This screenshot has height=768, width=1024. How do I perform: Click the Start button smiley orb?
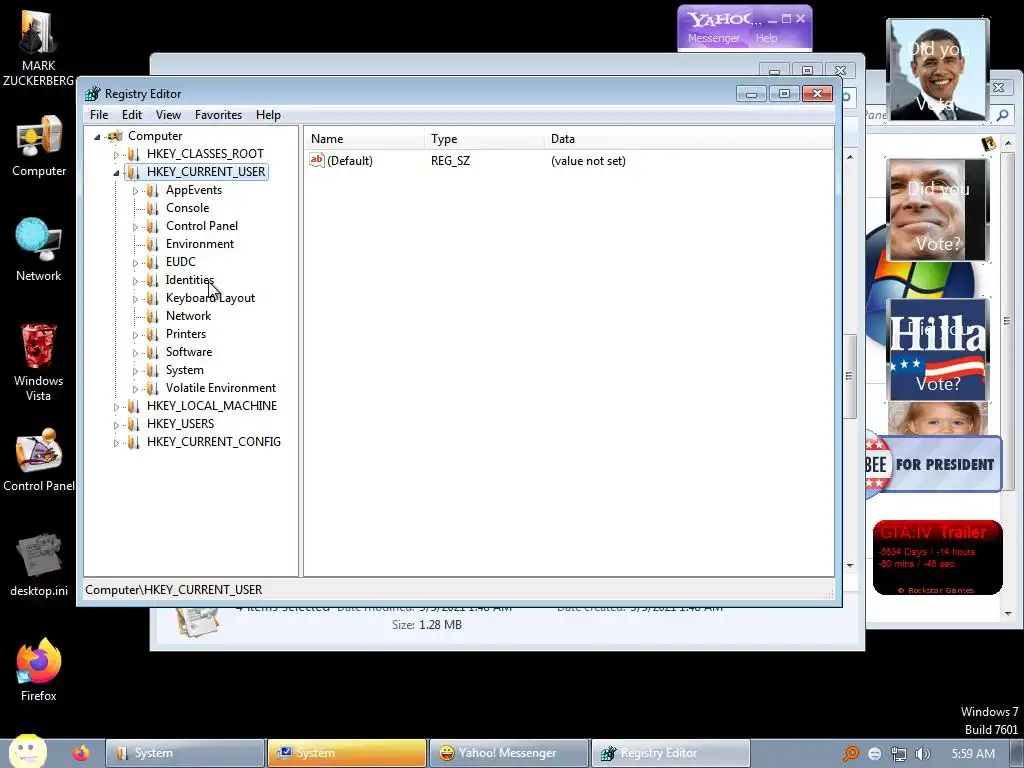[x=27, y=751]
